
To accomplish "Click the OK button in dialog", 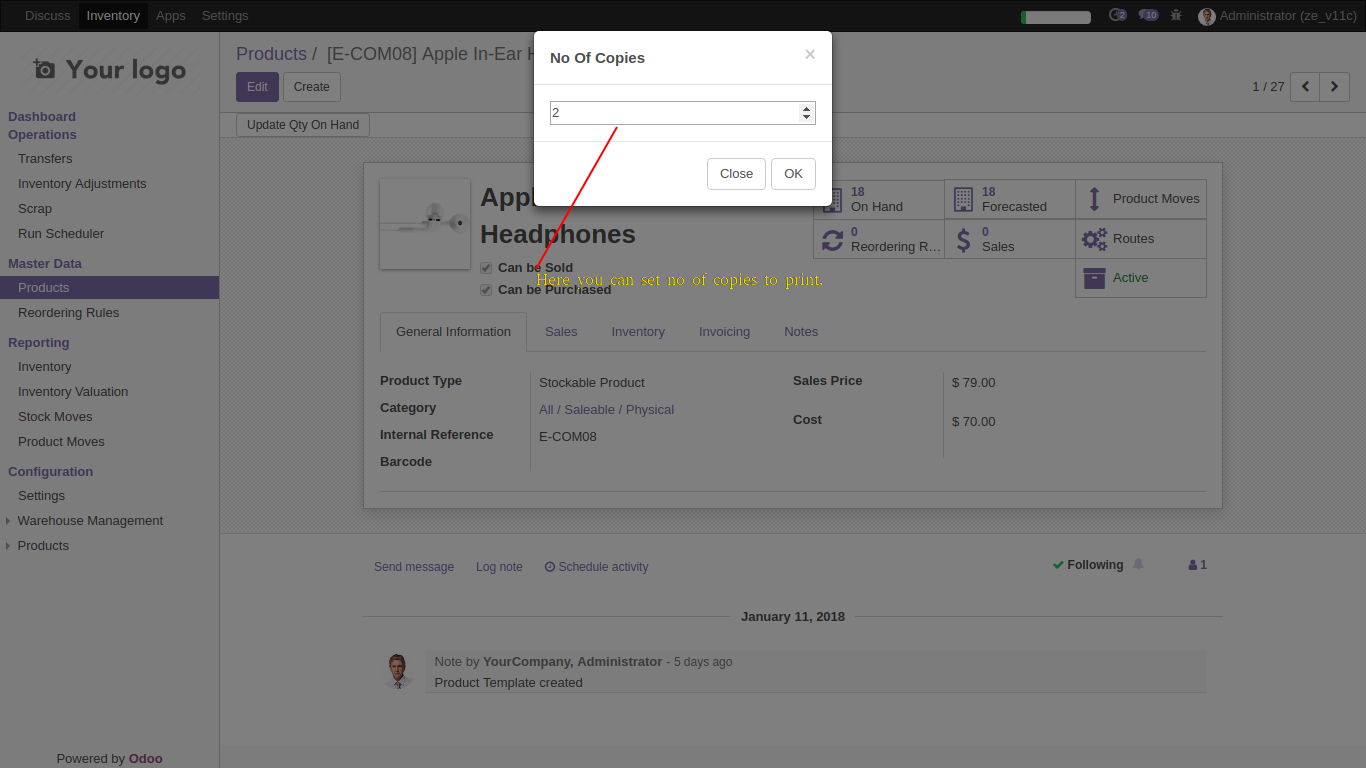I will coord(793,174).
